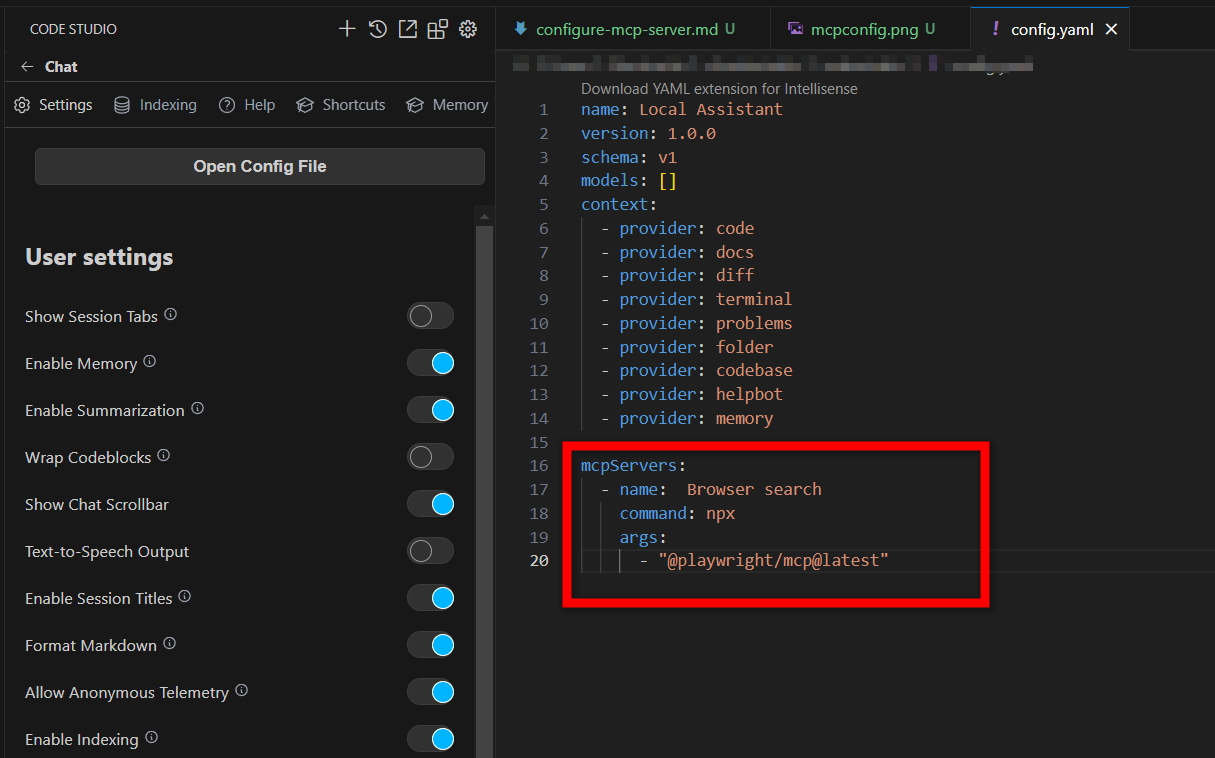Click Download YAML extension for Intellisense link

(719, 89)
